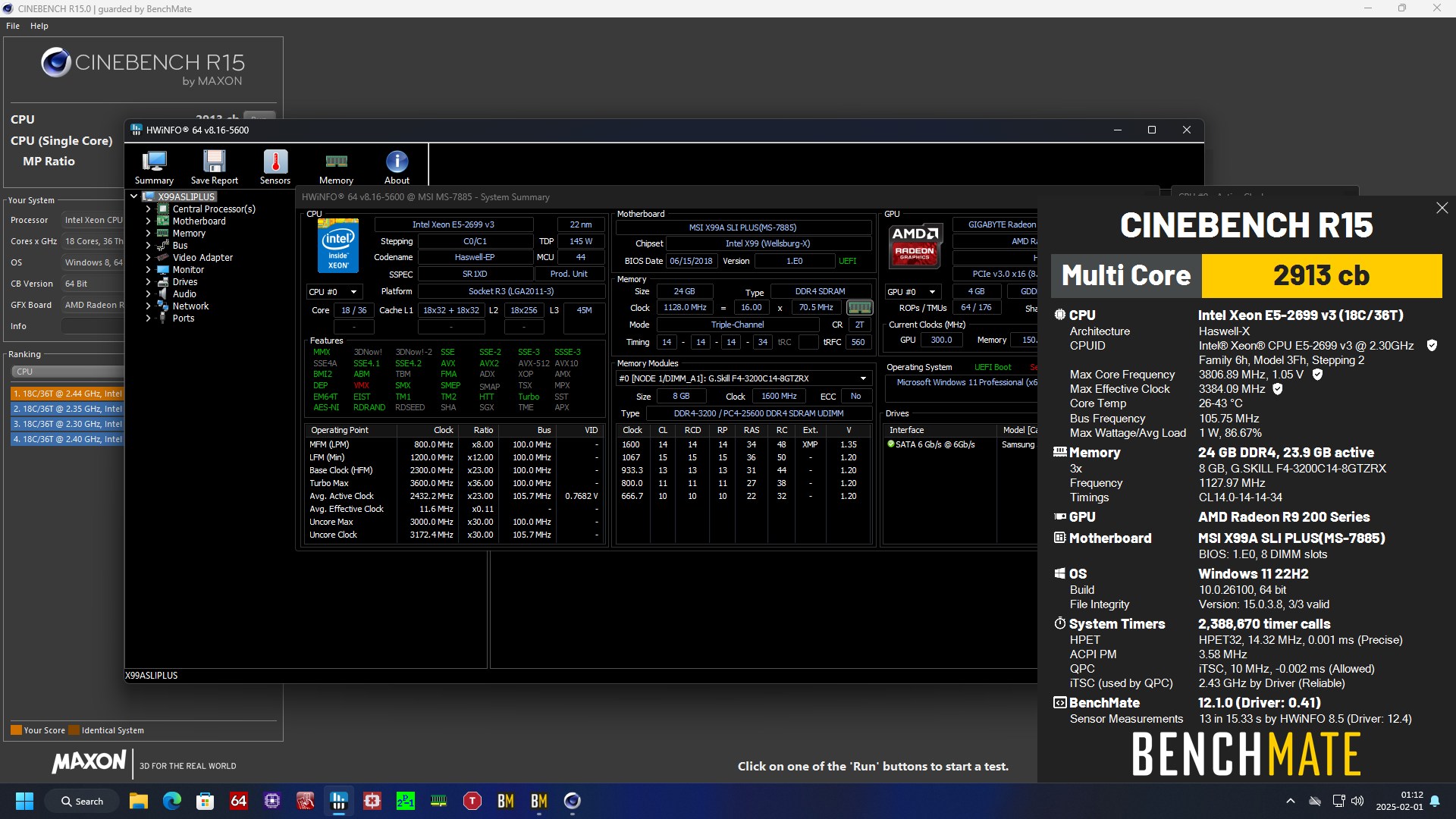The height and width of the screenshot is (819, 1456).
Task: Click the Info field in Your System
Action: 93,326
